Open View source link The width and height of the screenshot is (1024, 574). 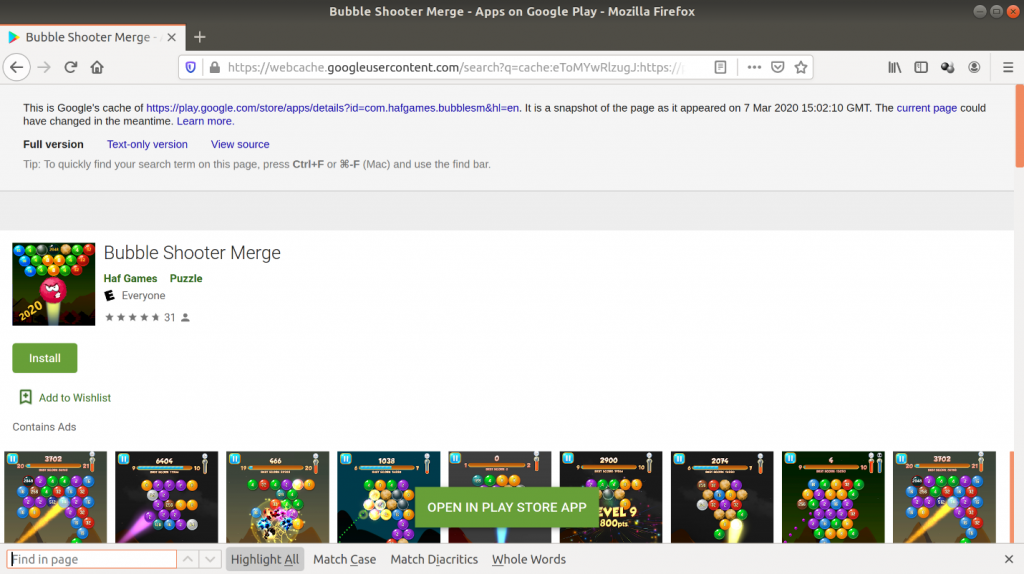(x=240, y=144)
